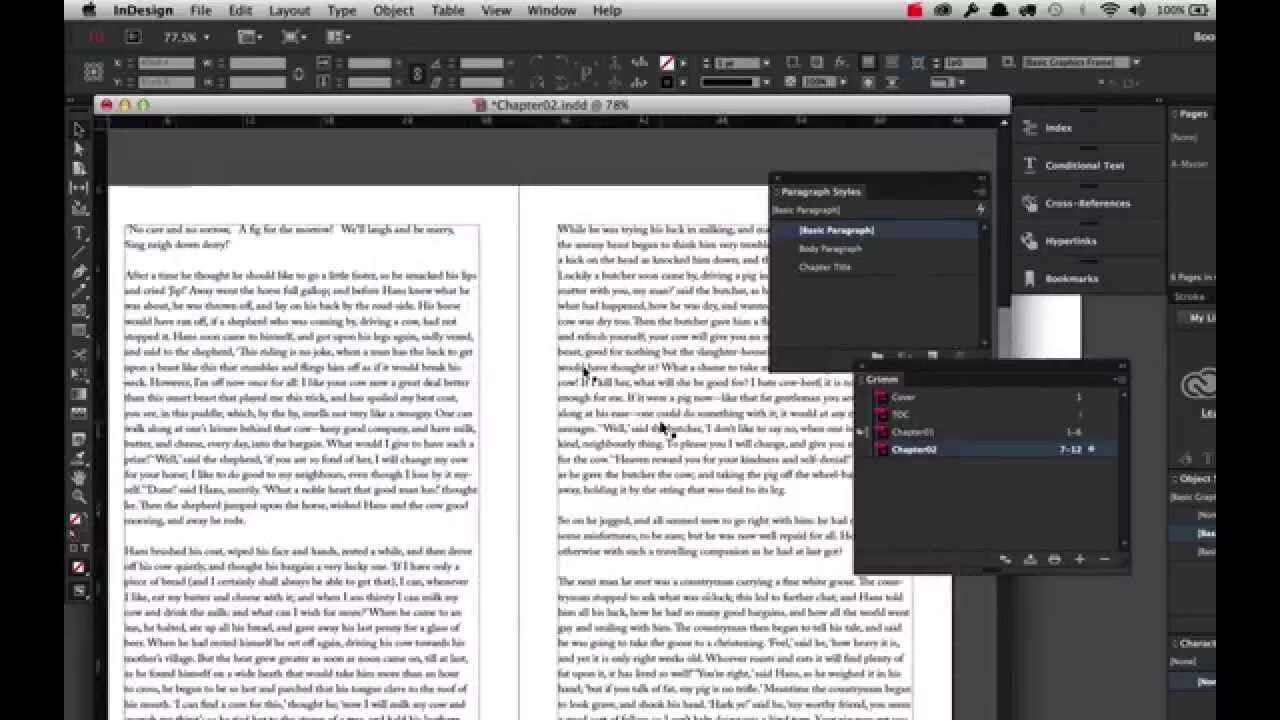Select the Pencil tool
This screenshot has width=1280, height=720.
coord(79,290)
